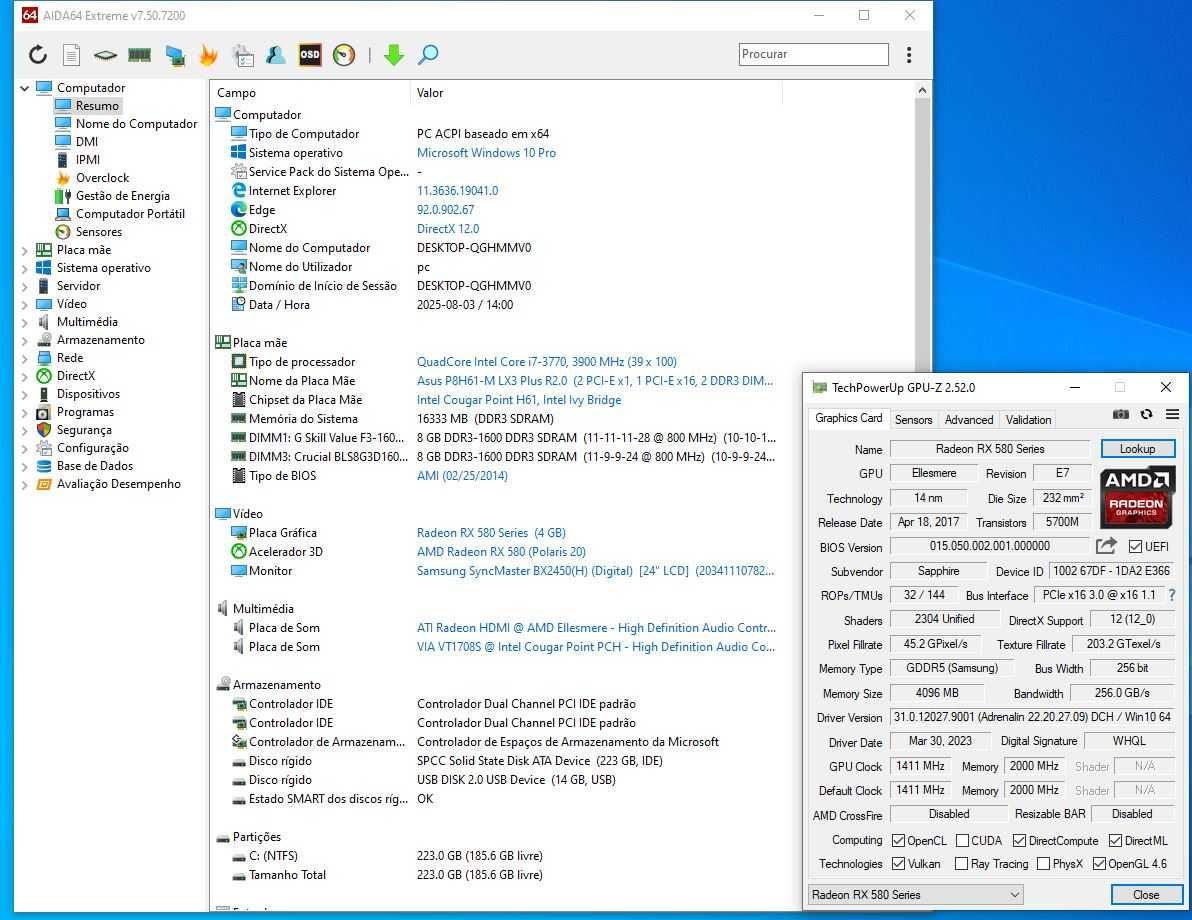Open the Radeon RX 580 Series dropdown
Image resolution: width=1192 pixels, height=920 pixels.
915,895
